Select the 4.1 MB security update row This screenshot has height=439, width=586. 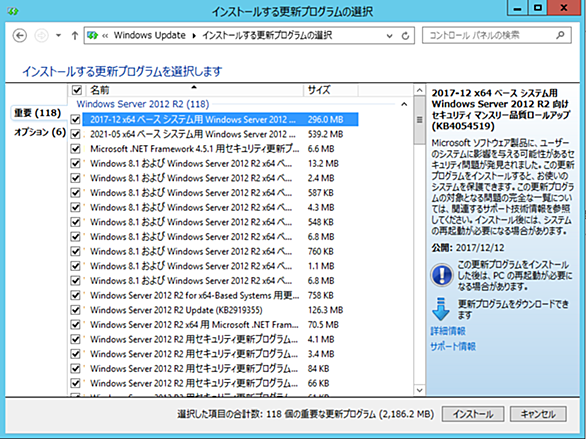pos(220,339)
